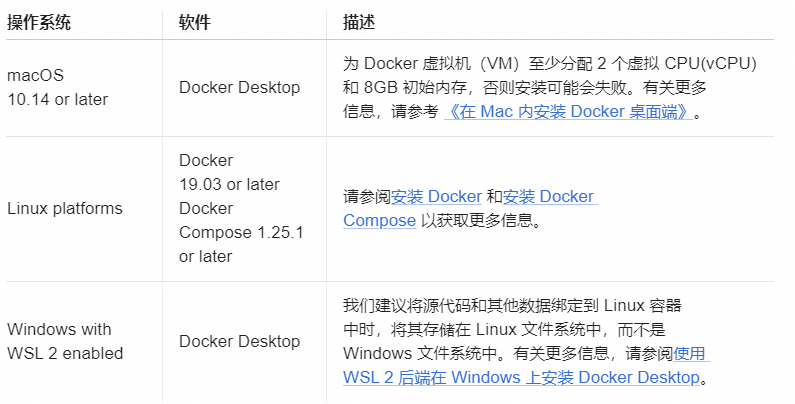Viewport: 795px width, 404px height.
Task: Click Docker Desktop in the Windows row
Action: click(x=239, y=341)
